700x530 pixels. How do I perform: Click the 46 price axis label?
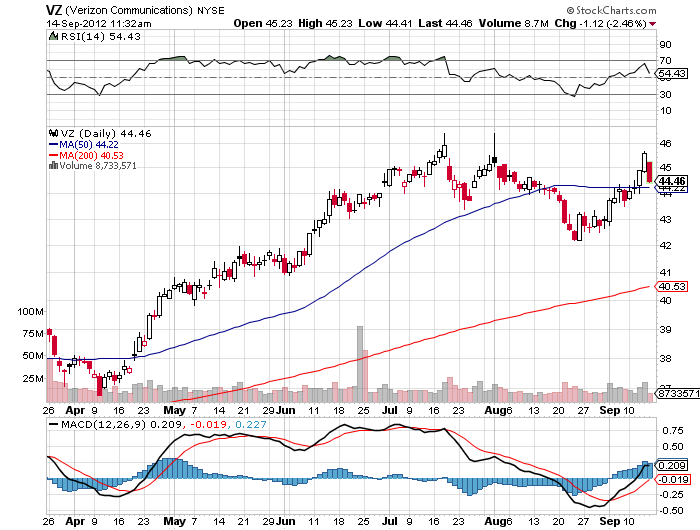(x=665, y=143)
